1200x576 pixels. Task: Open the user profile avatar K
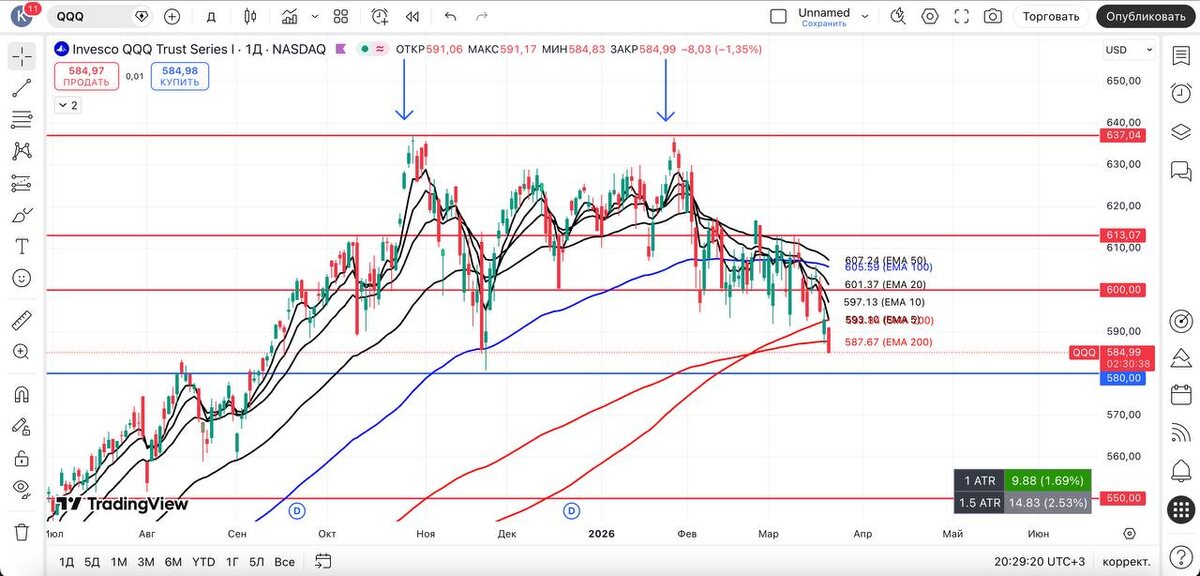pyautogui.click(x=21, y=16)
